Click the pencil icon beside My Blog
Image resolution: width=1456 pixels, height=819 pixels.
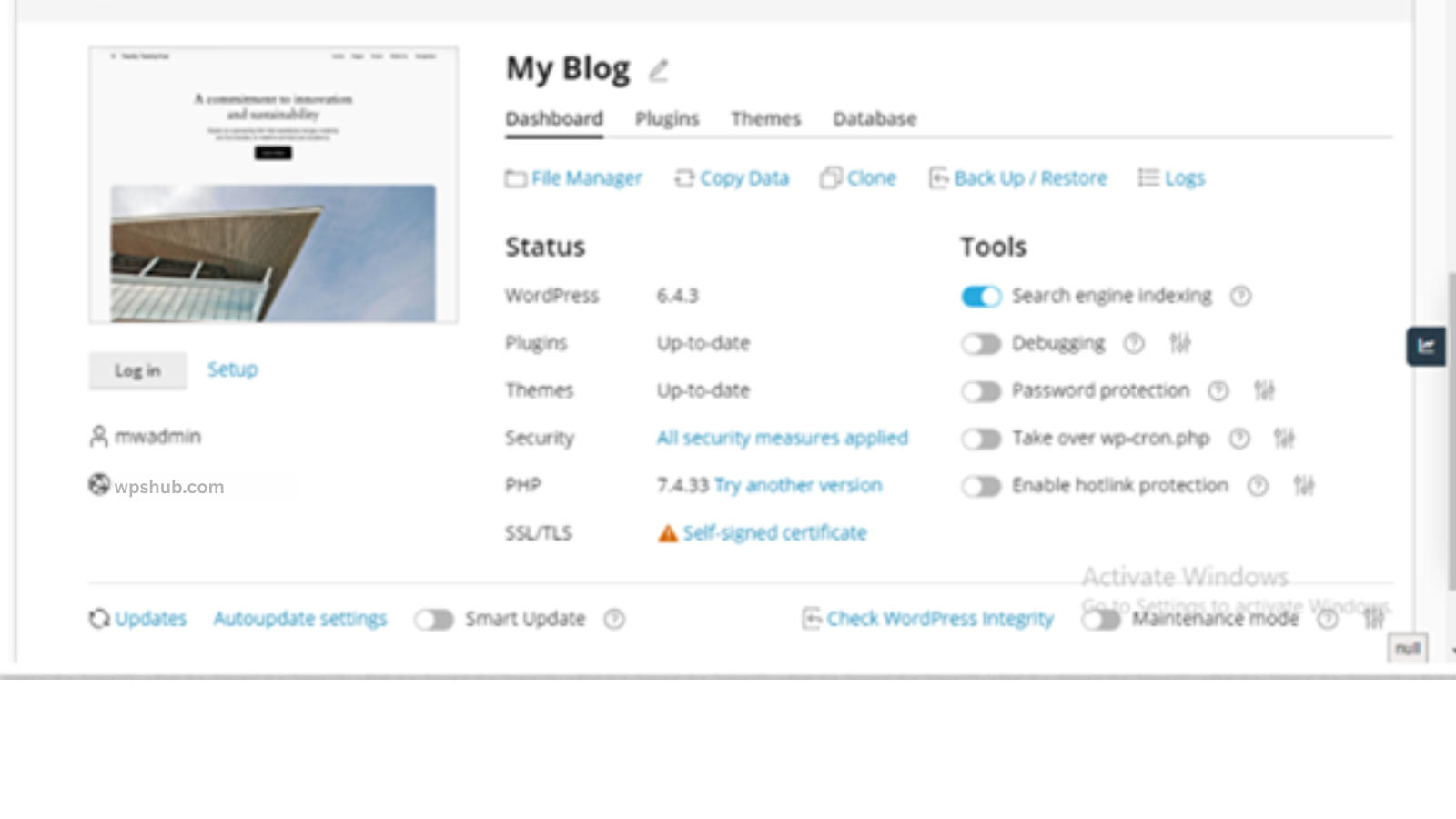click(658, 70)
